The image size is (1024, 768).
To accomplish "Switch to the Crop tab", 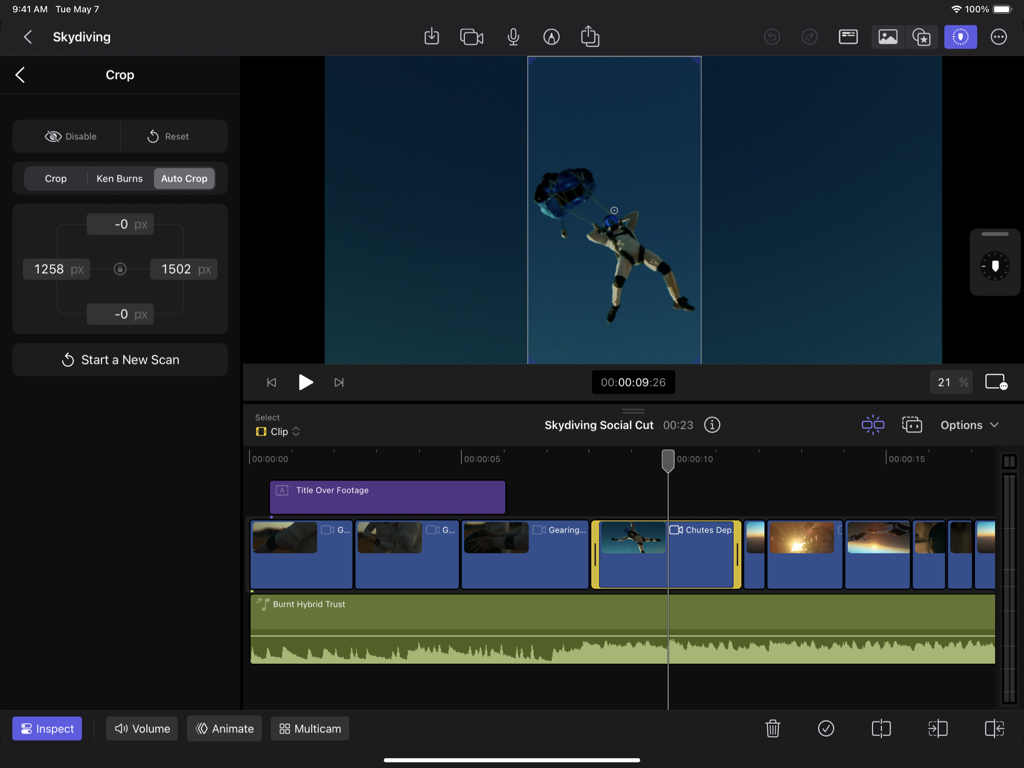I will [x=55, y=178].
